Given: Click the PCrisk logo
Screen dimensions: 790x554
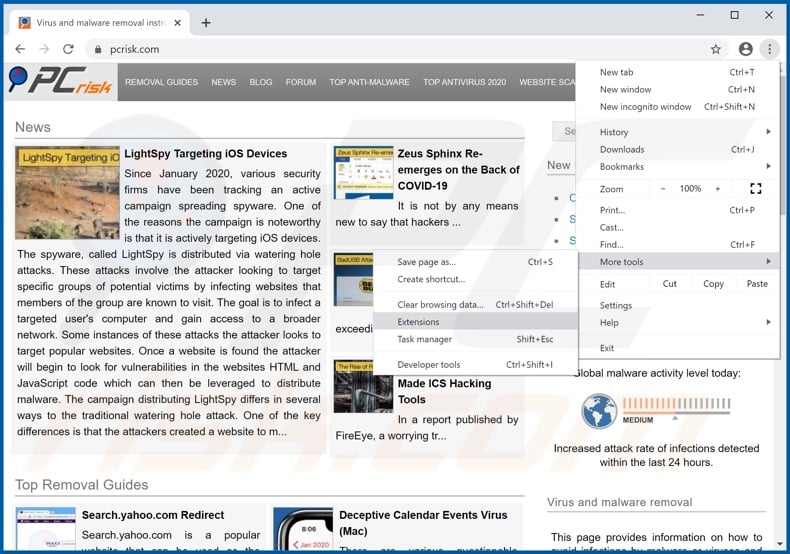Looking at the screenshot, I should pyautogui.click(x=60, y=81).
